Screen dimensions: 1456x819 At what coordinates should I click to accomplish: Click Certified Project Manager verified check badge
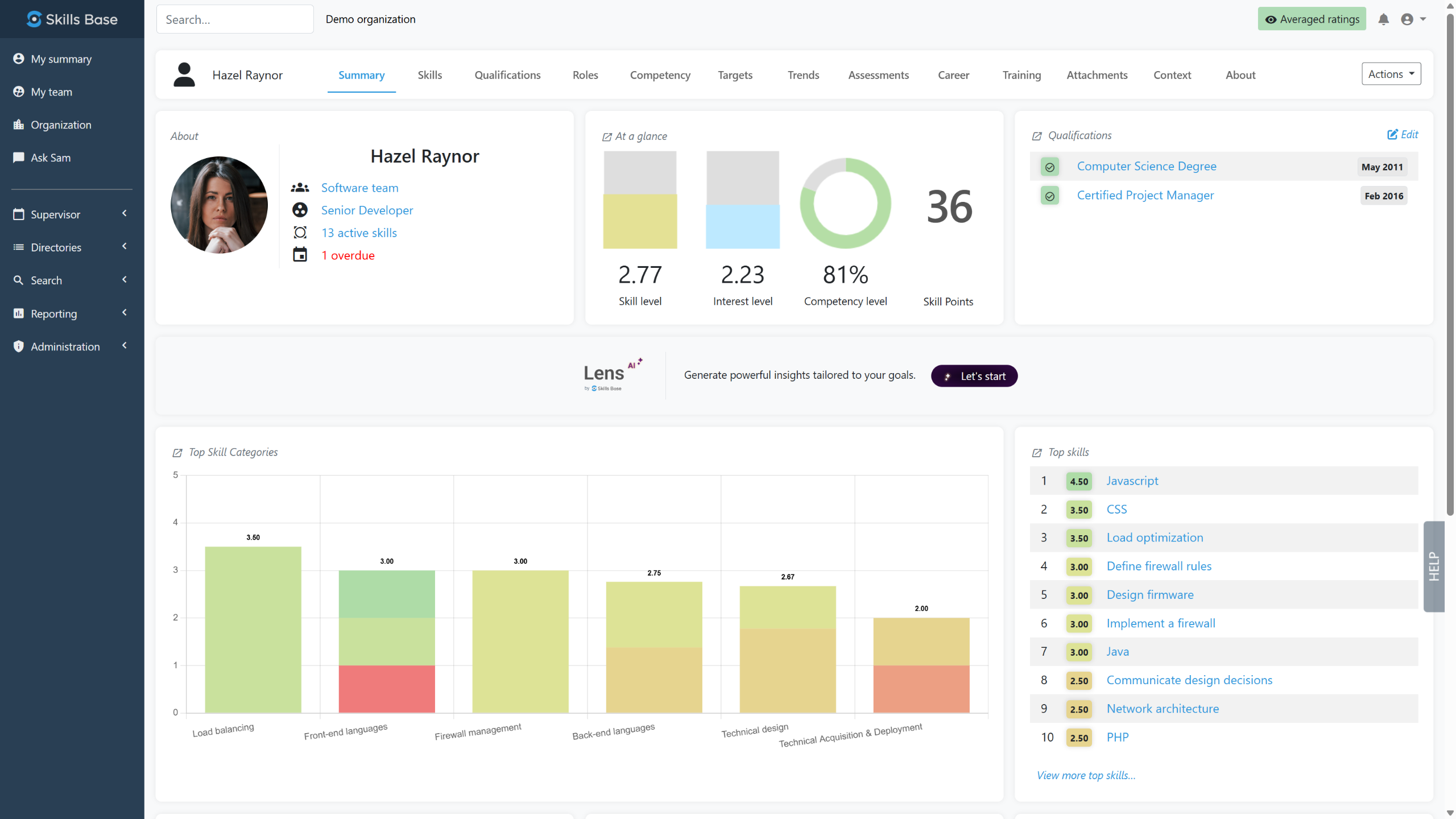point(1050,196)
